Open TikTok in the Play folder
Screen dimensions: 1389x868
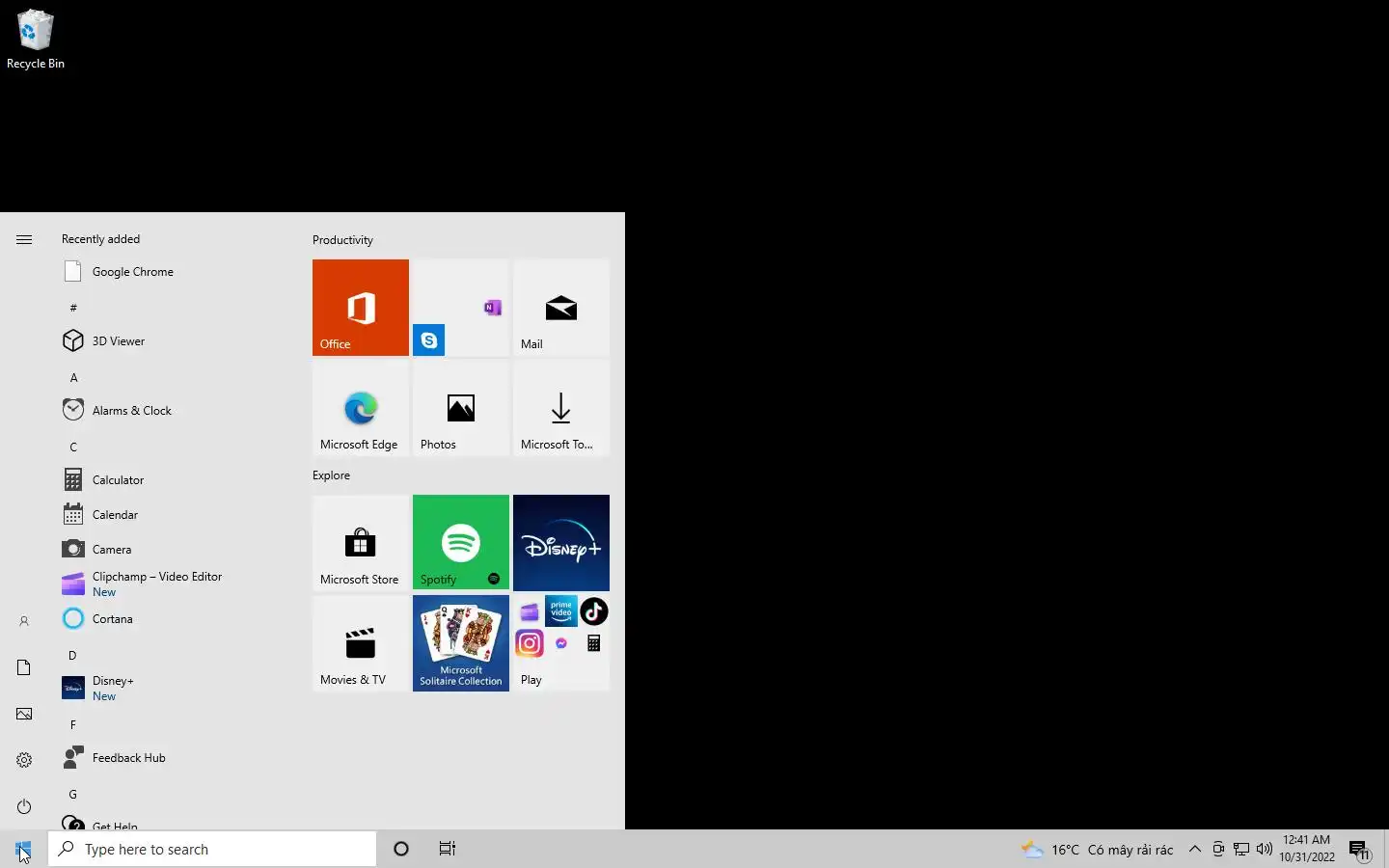(x=594, y=611)
